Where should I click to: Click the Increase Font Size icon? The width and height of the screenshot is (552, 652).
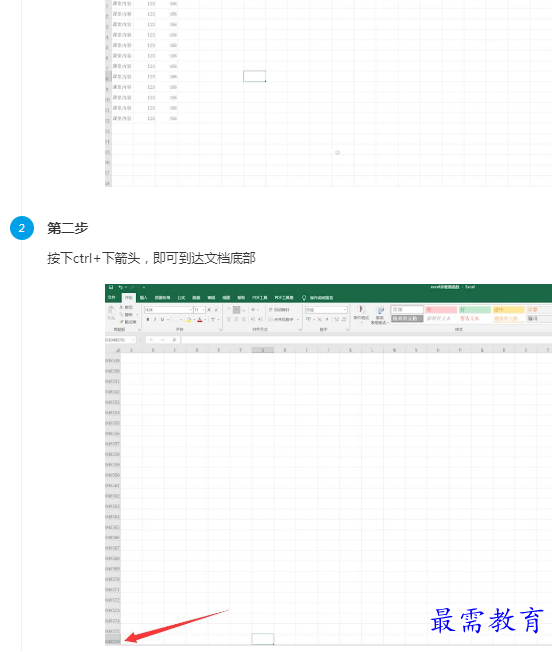tap(209, 309)
